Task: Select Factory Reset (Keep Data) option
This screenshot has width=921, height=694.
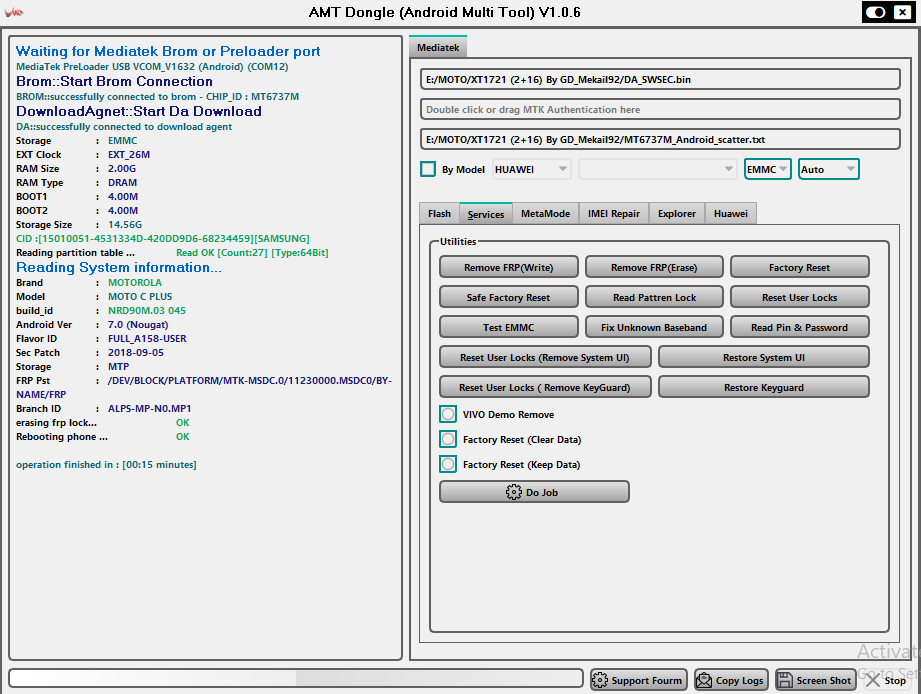Action: (x=448, y=464)
